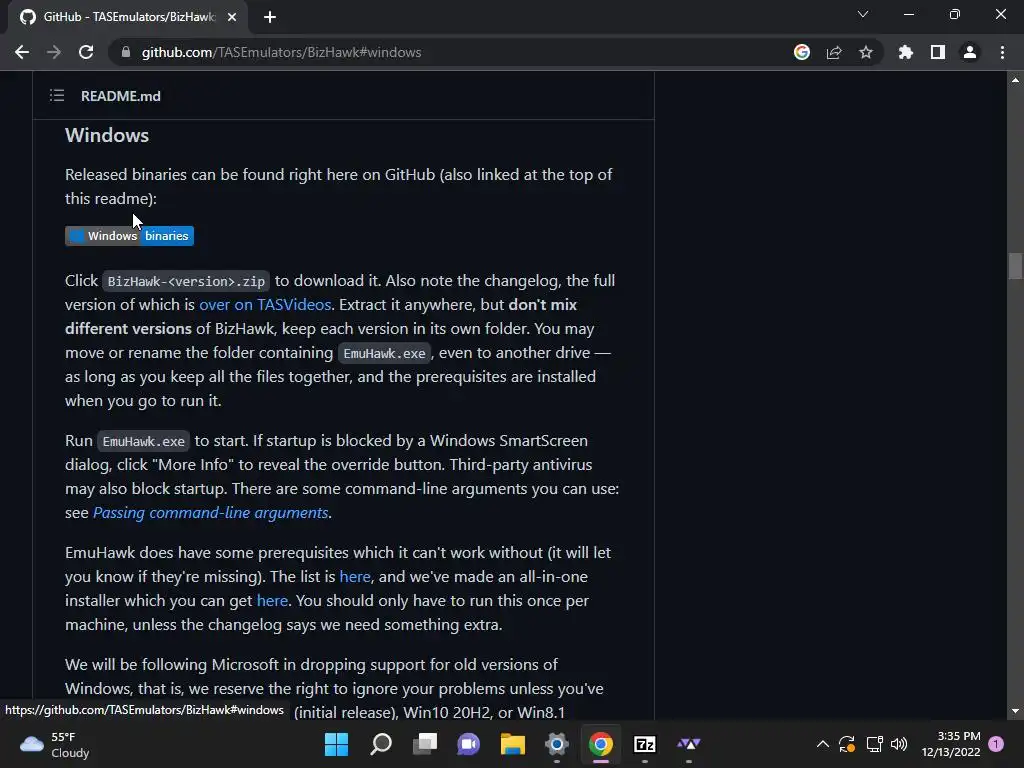Open the Windows Start menu

click(336, 744)
